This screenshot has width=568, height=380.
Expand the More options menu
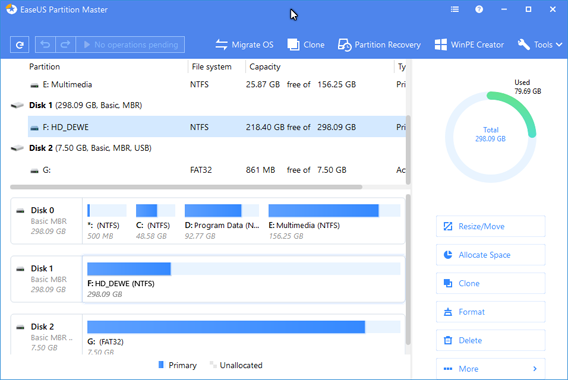click(x=490, y=369)
